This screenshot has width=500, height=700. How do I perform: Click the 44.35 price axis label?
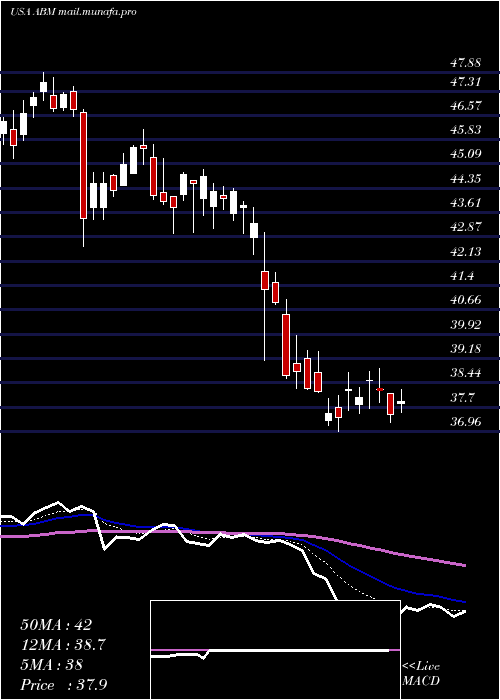(x=466, y=179)
